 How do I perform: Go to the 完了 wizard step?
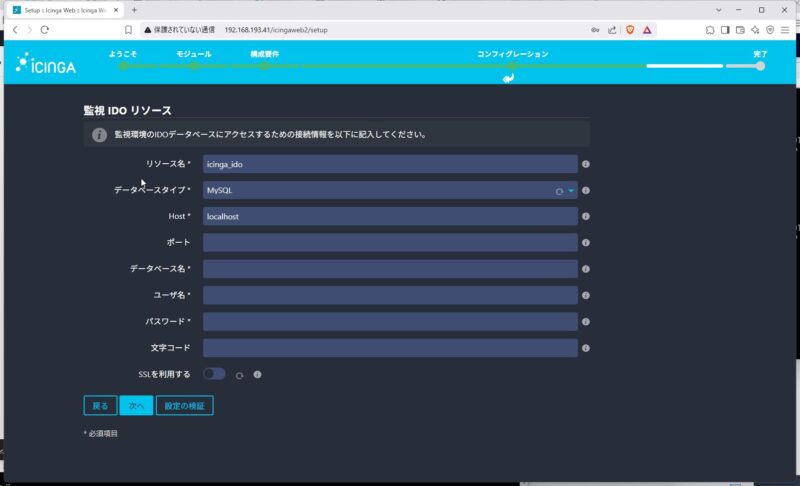760,54
